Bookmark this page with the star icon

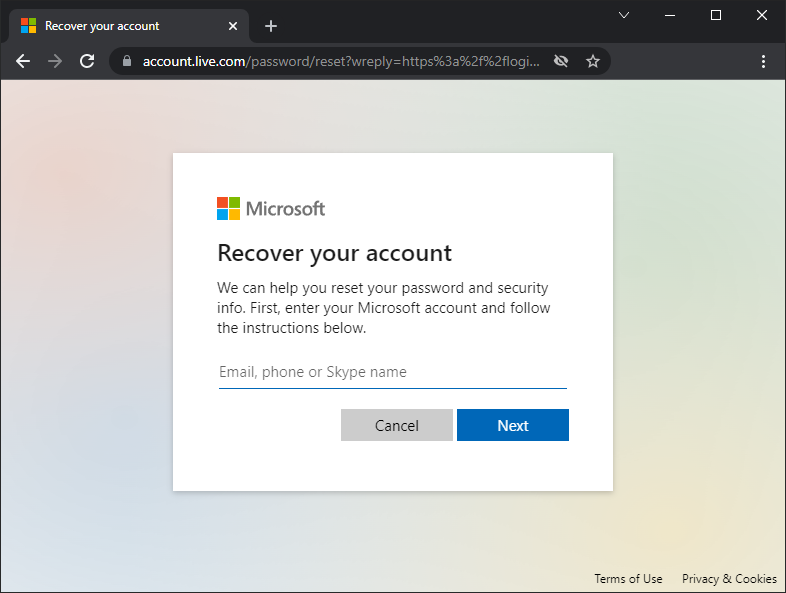point(593,61)
